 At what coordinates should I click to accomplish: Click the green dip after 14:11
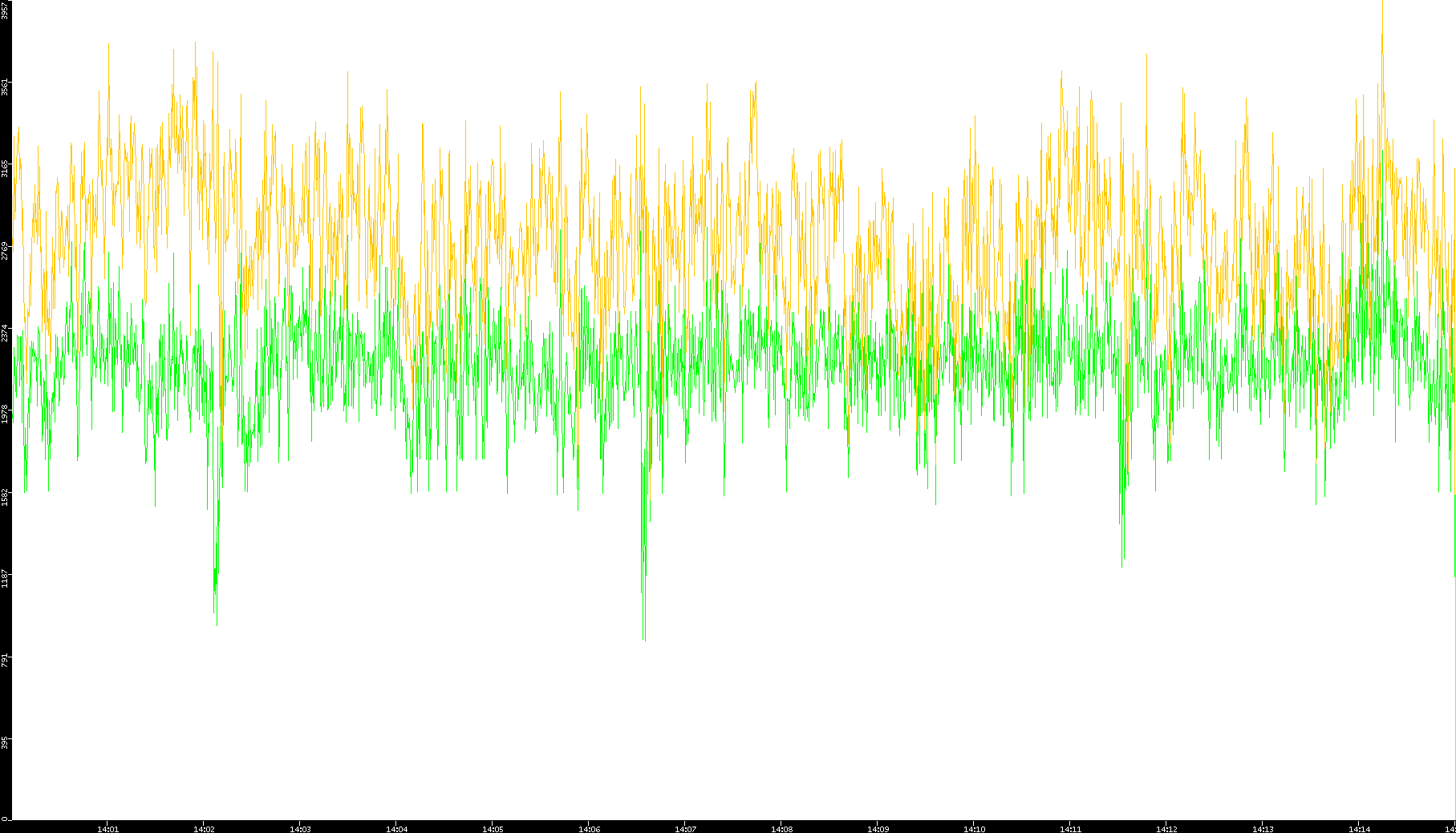click(1121, 564)
